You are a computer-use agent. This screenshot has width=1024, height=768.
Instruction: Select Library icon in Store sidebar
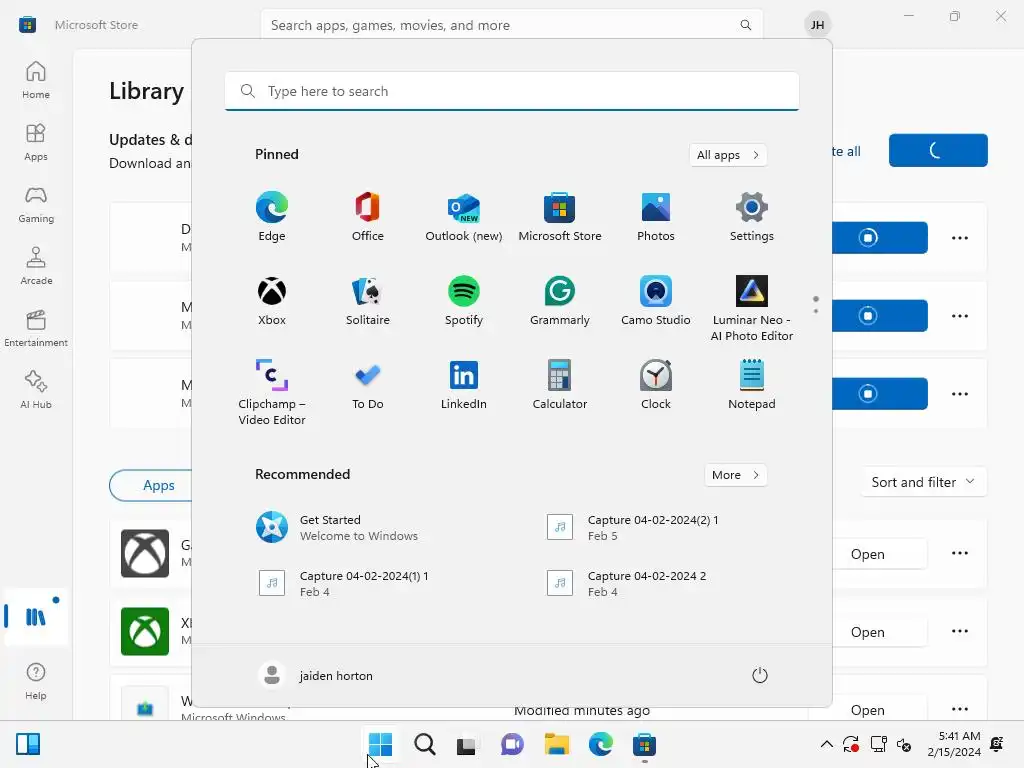pyautogui.click(x=36, y=616)
